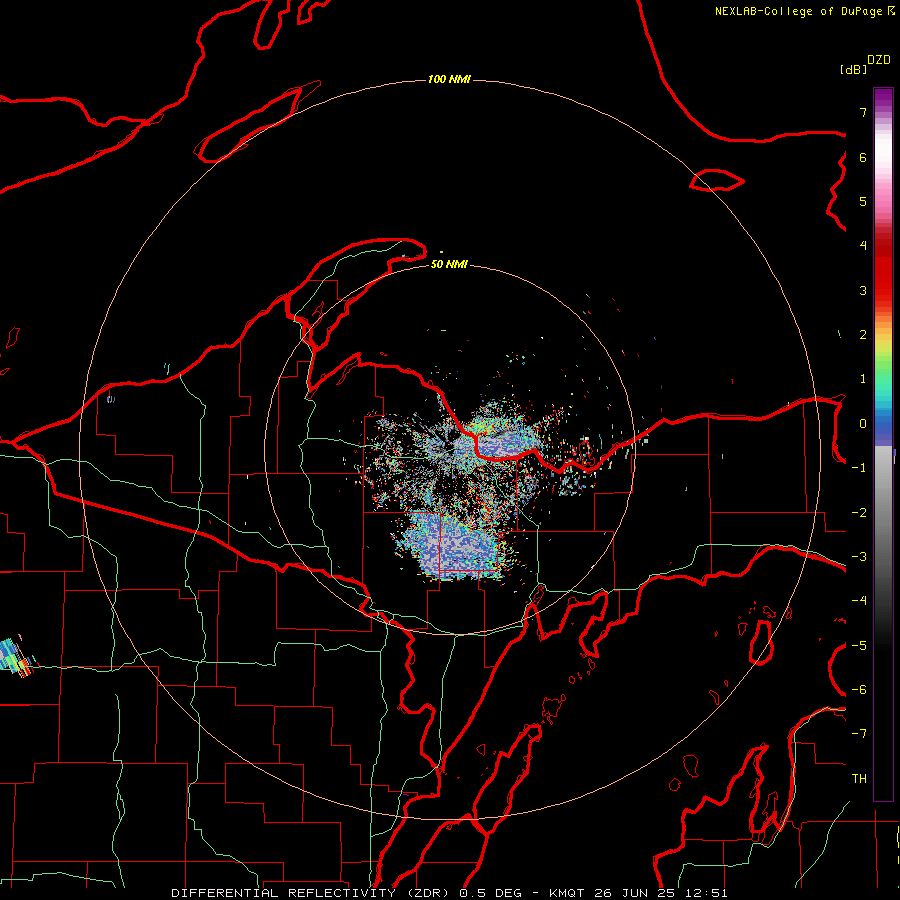Click the Differential Reflectivity caption at bottom

click(x=449, y=893)
